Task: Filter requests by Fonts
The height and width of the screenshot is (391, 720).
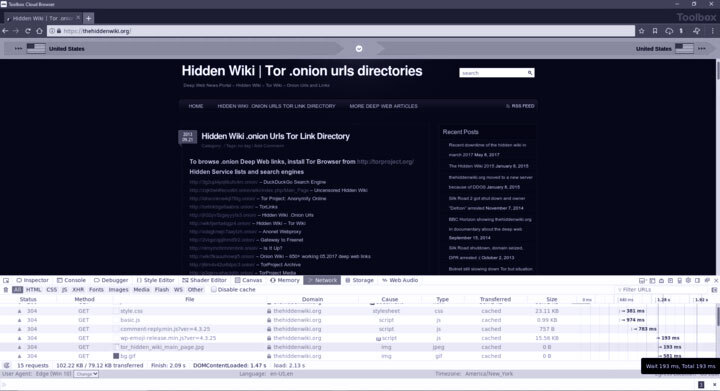Action: point(96,290)
